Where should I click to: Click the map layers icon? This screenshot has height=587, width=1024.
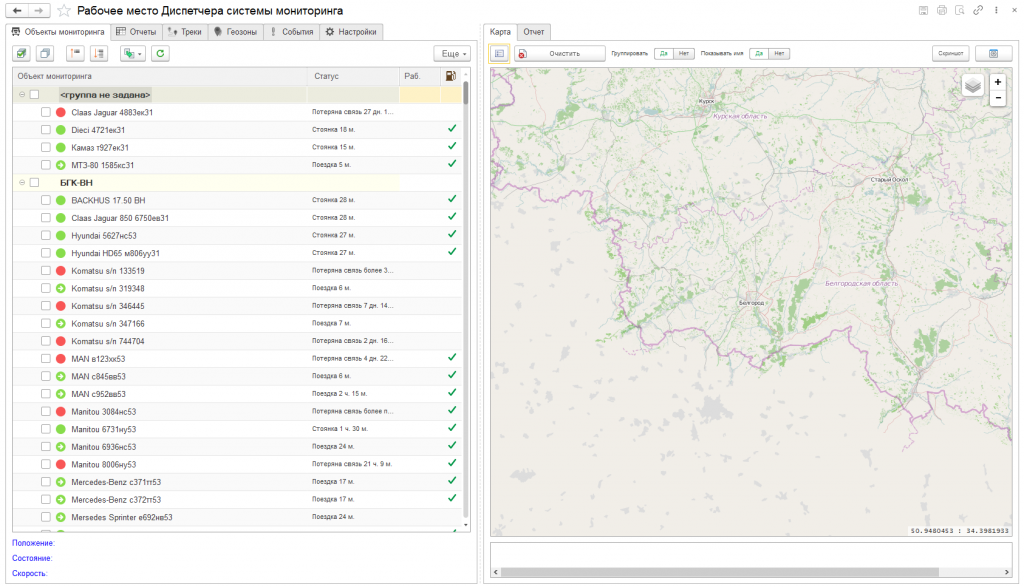click(973, 86)
